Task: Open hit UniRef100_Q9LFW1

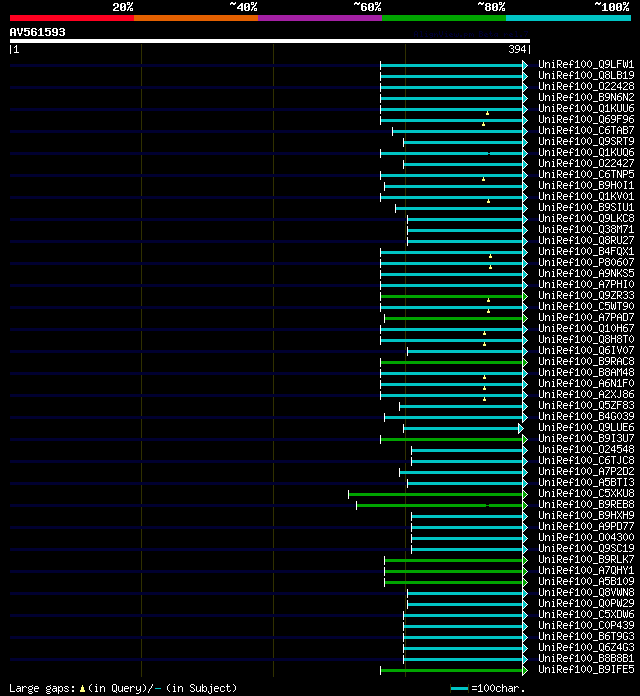Action: pyautogui.click(x=586, y=65)
